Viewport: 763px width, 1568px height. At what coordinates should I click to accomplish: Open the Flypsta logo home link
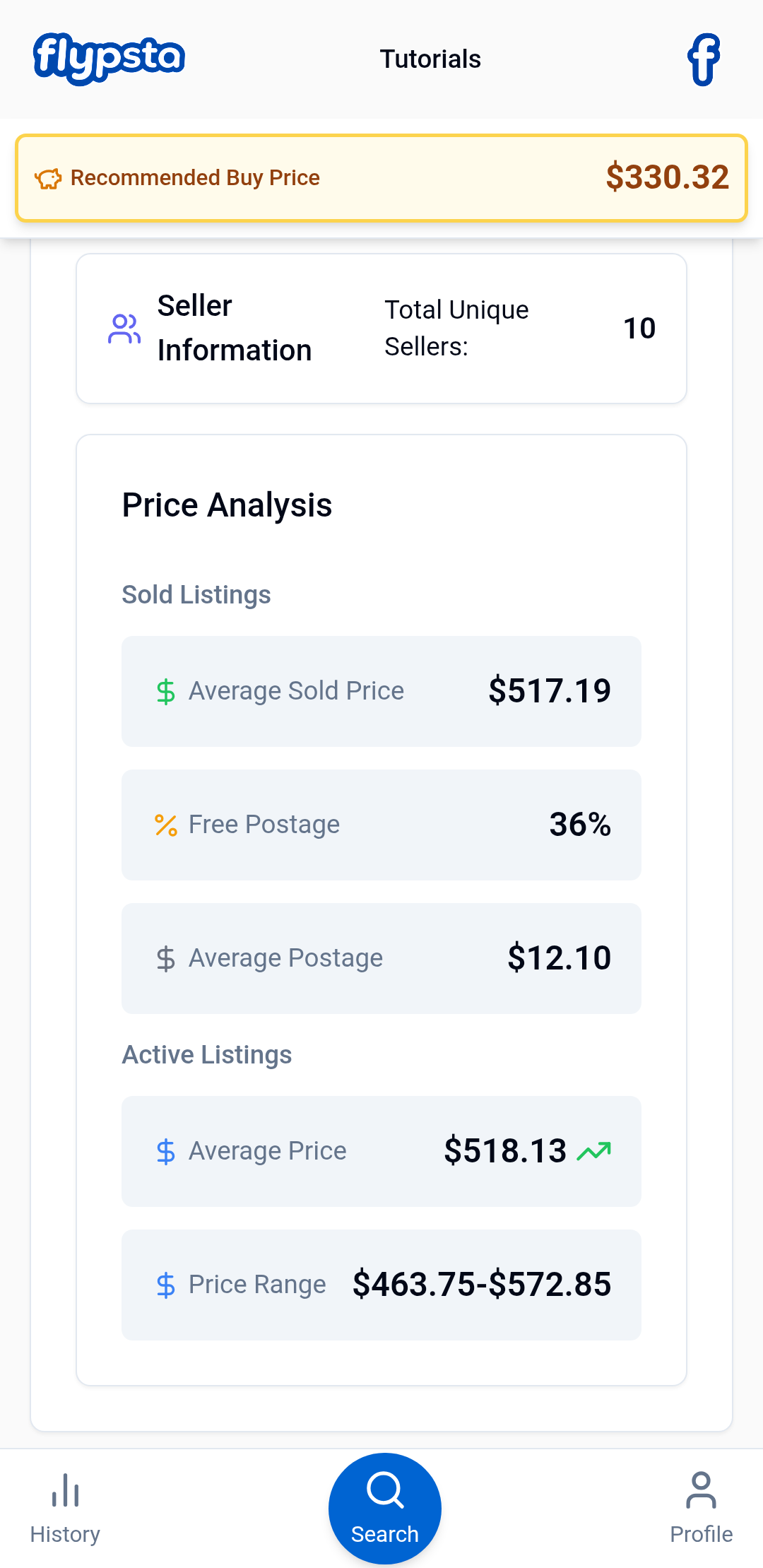tap(109, 59)
